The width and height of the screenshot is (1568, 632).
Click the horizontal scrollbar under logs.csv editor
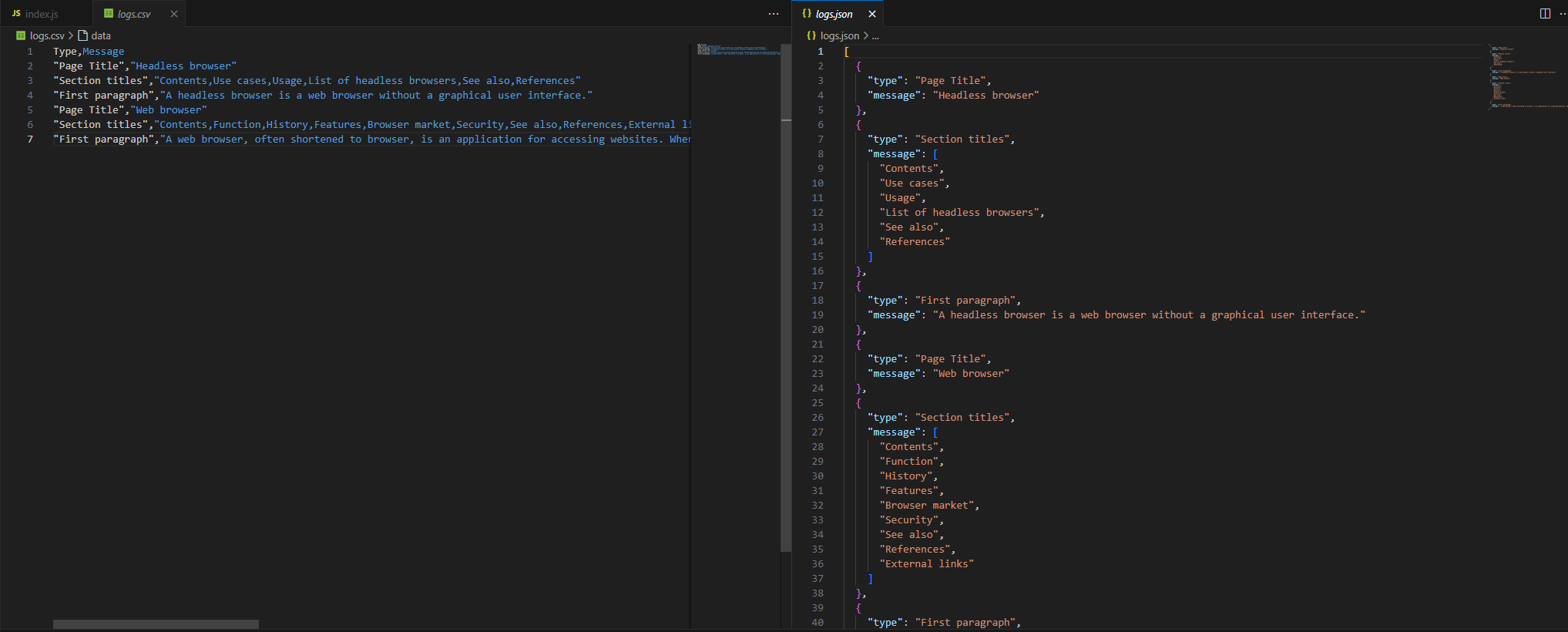(156, 624)
